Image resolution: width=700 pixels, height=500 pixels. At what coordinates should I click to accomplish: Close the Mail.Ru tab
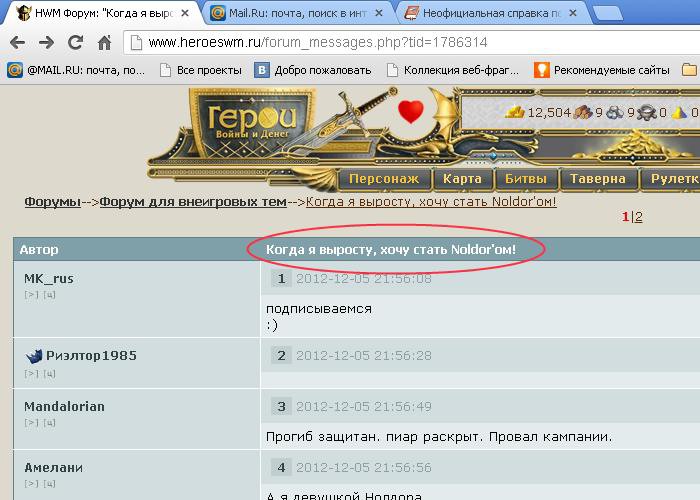tap(379, 13)
